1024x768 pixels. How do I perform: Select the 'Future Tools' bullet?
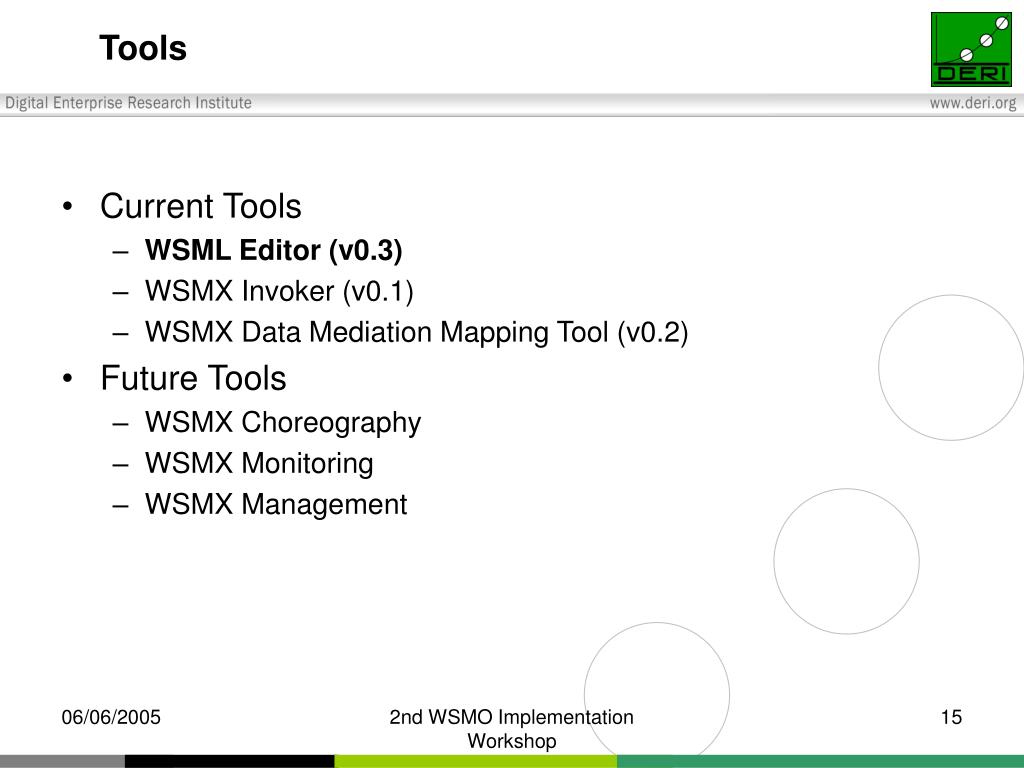tap(193, 378)
